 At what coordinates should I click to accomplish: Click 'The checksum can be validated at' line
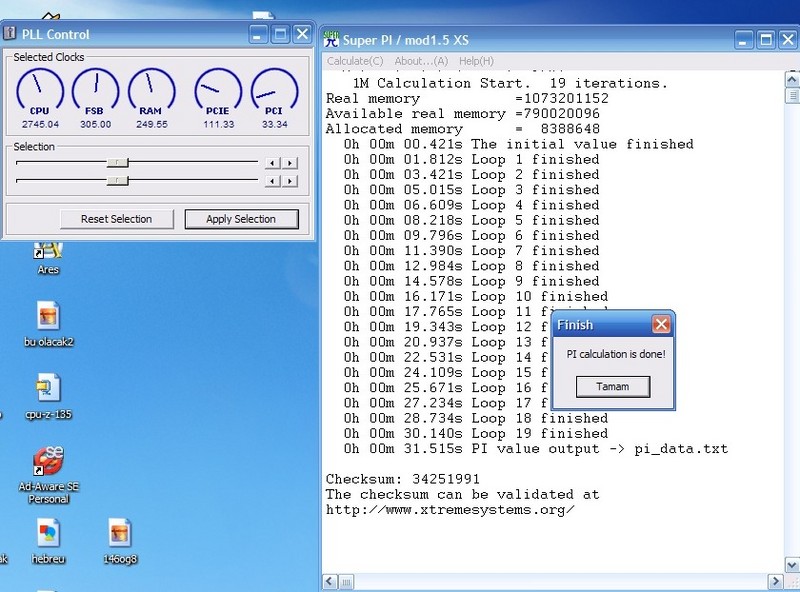[x=463, y=495]
